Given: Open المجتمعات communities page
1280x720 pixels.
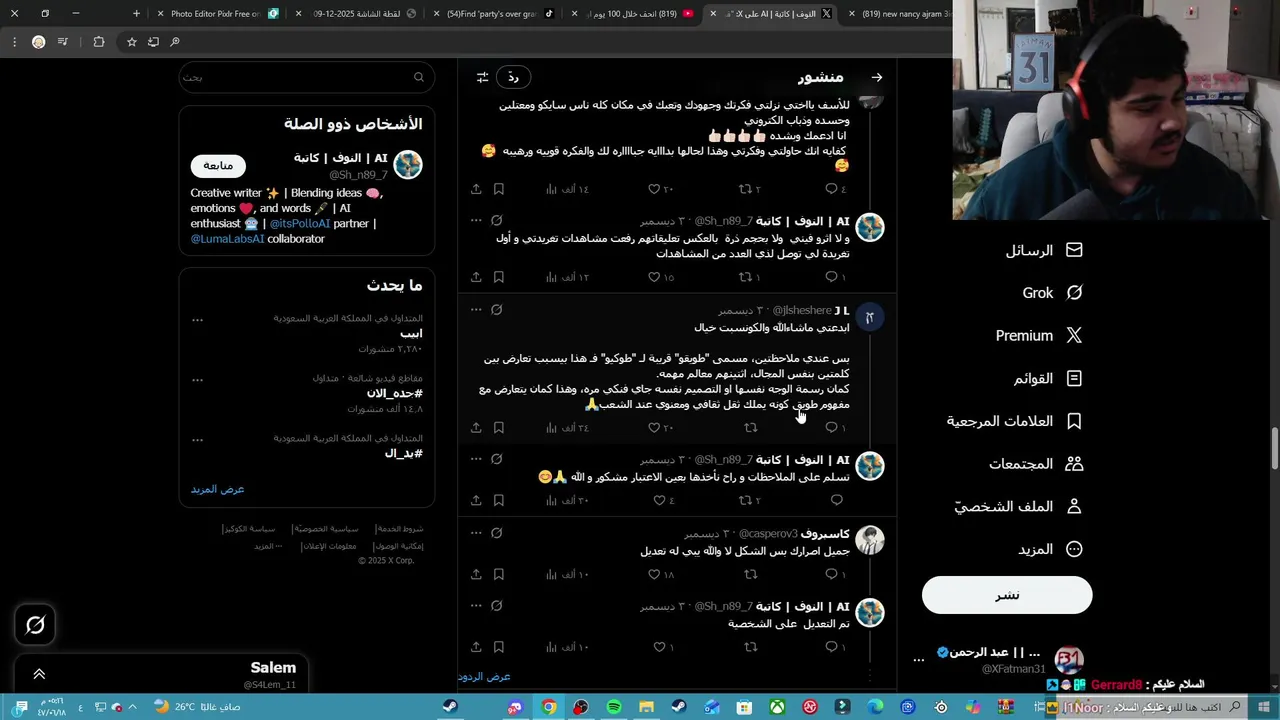Looking at the screenshot, I should [1036, 464].
